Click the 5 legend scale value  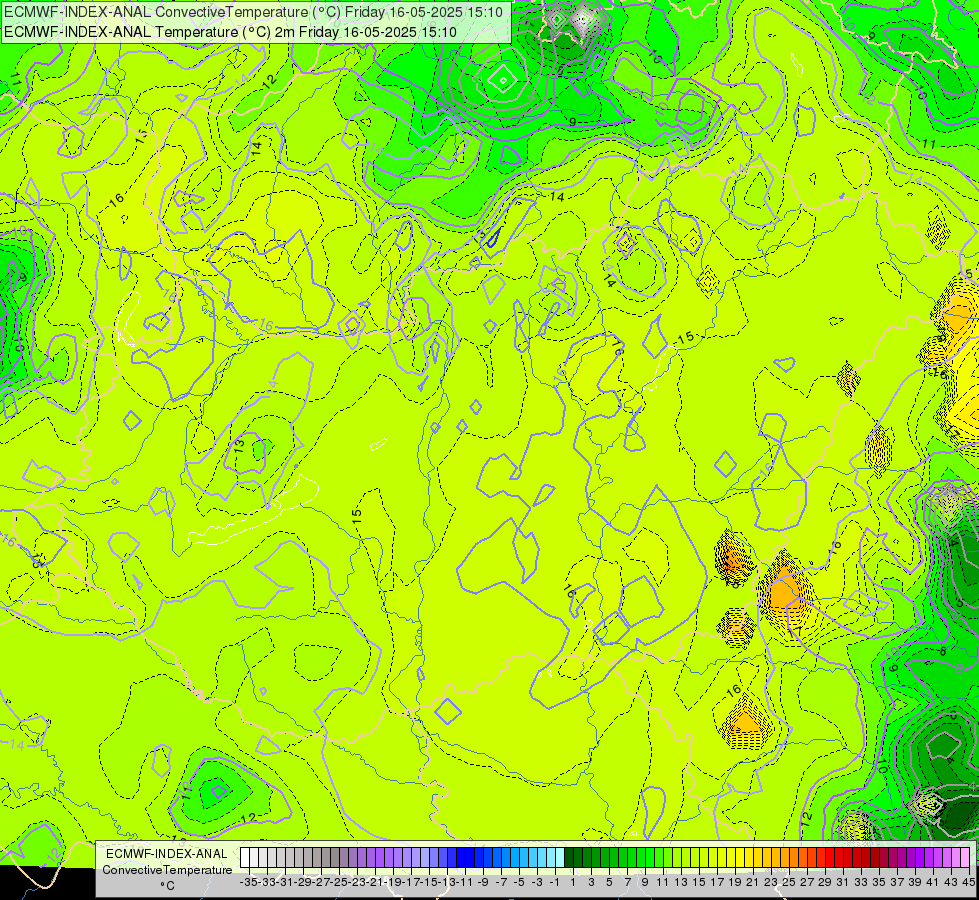pos(609,883)
